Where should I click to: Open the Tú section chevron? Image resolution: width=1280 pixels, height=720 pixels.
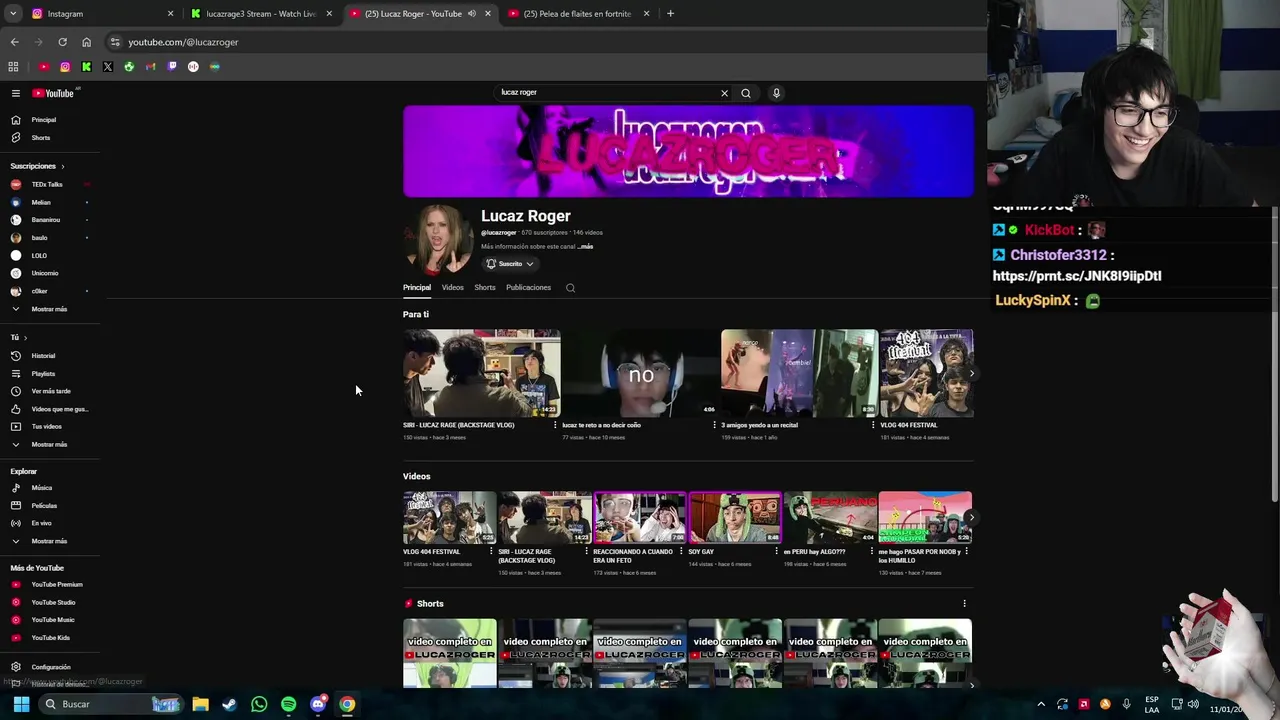(x=25, y=338)
